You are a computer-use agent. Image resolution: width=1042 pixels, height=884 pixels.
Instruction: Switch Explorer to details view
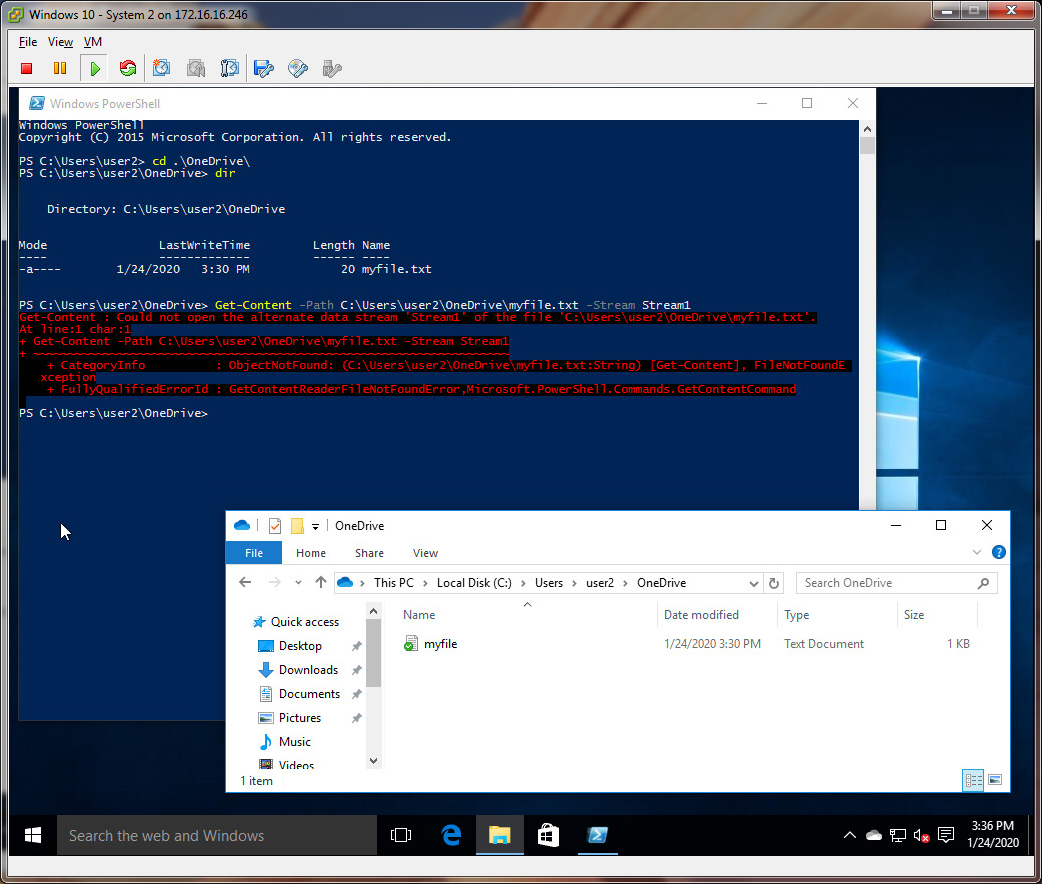(x=972, y=780)
